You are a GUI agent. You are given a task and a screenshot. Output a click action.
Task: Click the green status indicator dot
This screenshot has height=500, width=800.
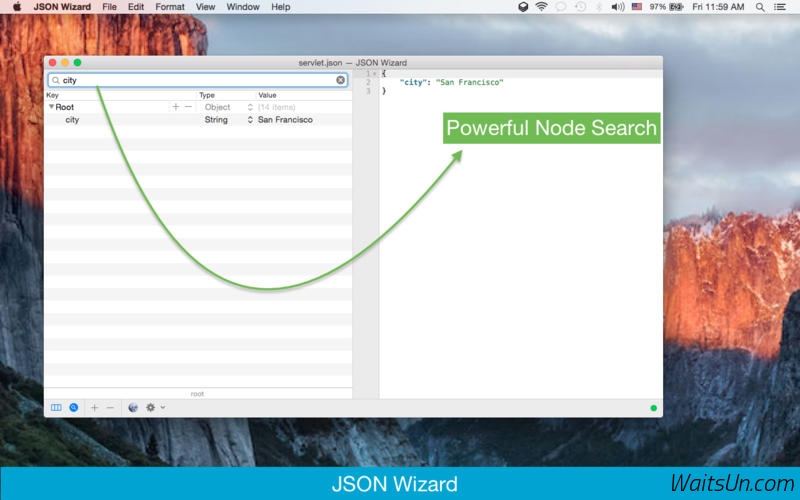click(654, 408)
